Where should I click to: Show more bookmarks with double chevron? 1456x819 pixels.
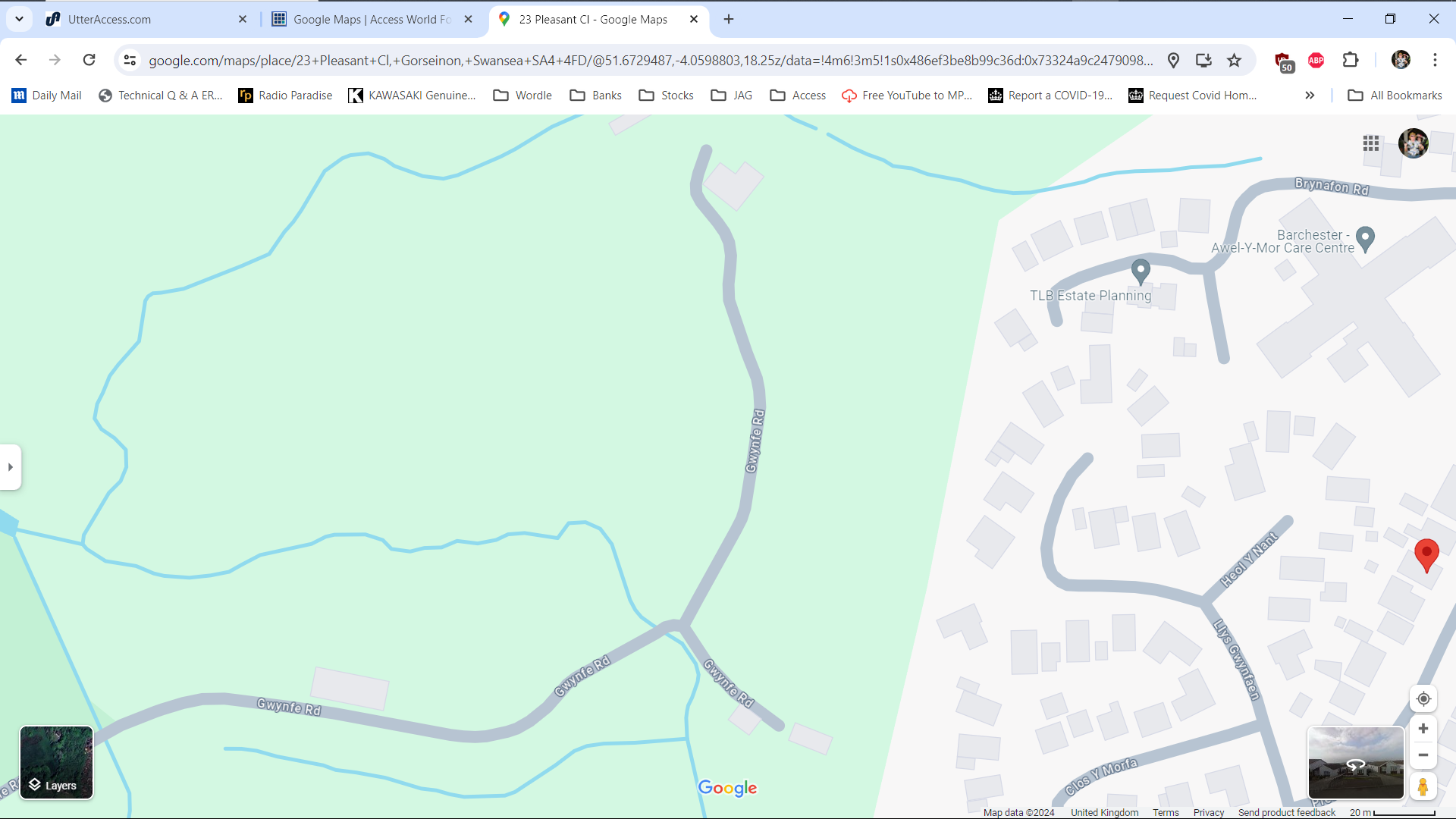[x=1310, y=96]
